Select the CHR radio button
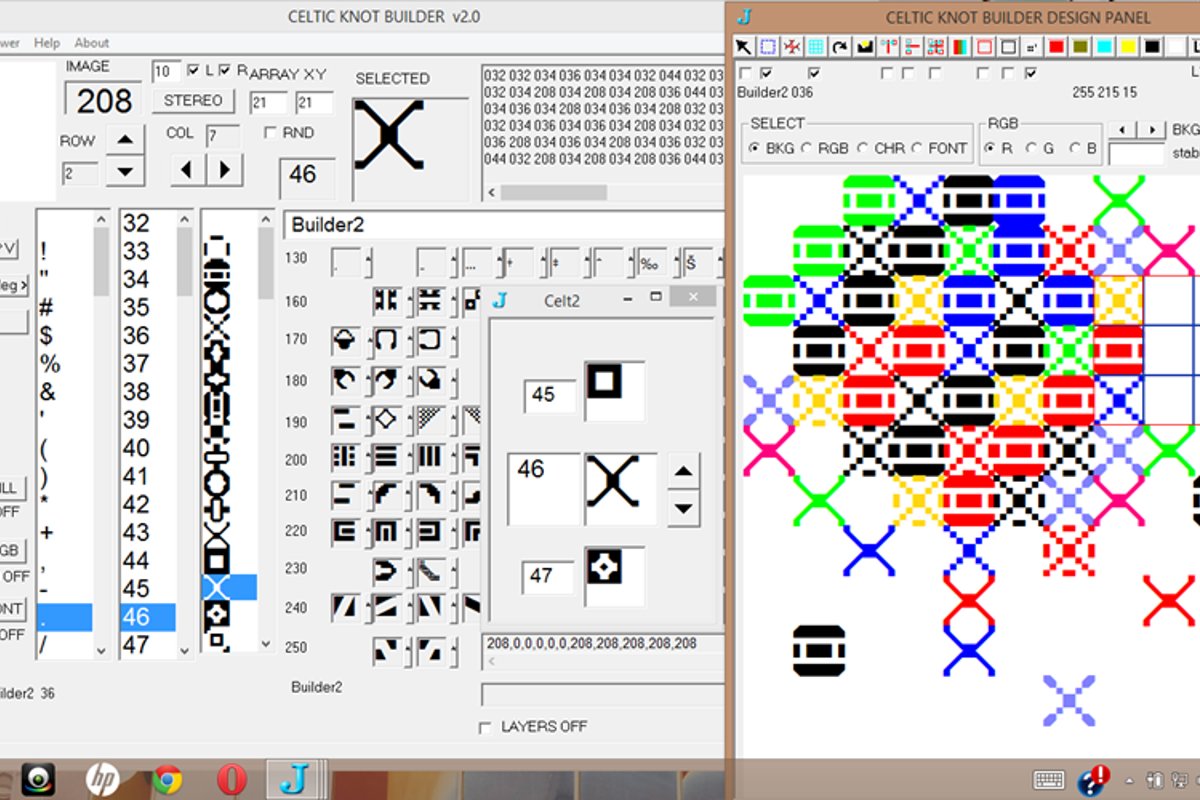 coord(862,148)
